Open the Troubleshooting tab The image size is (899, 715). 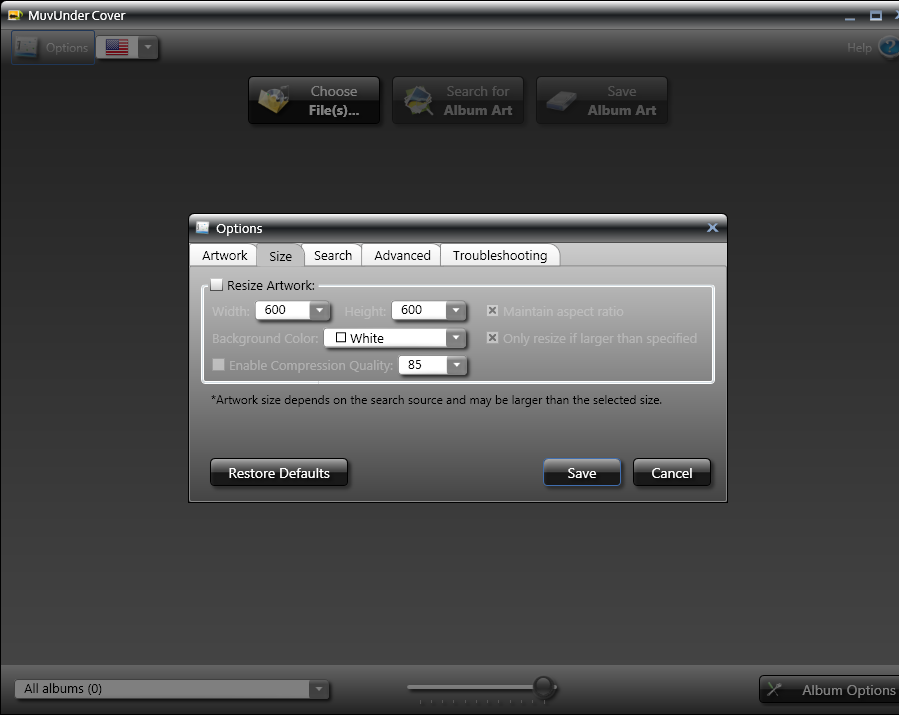coord(499,256)
